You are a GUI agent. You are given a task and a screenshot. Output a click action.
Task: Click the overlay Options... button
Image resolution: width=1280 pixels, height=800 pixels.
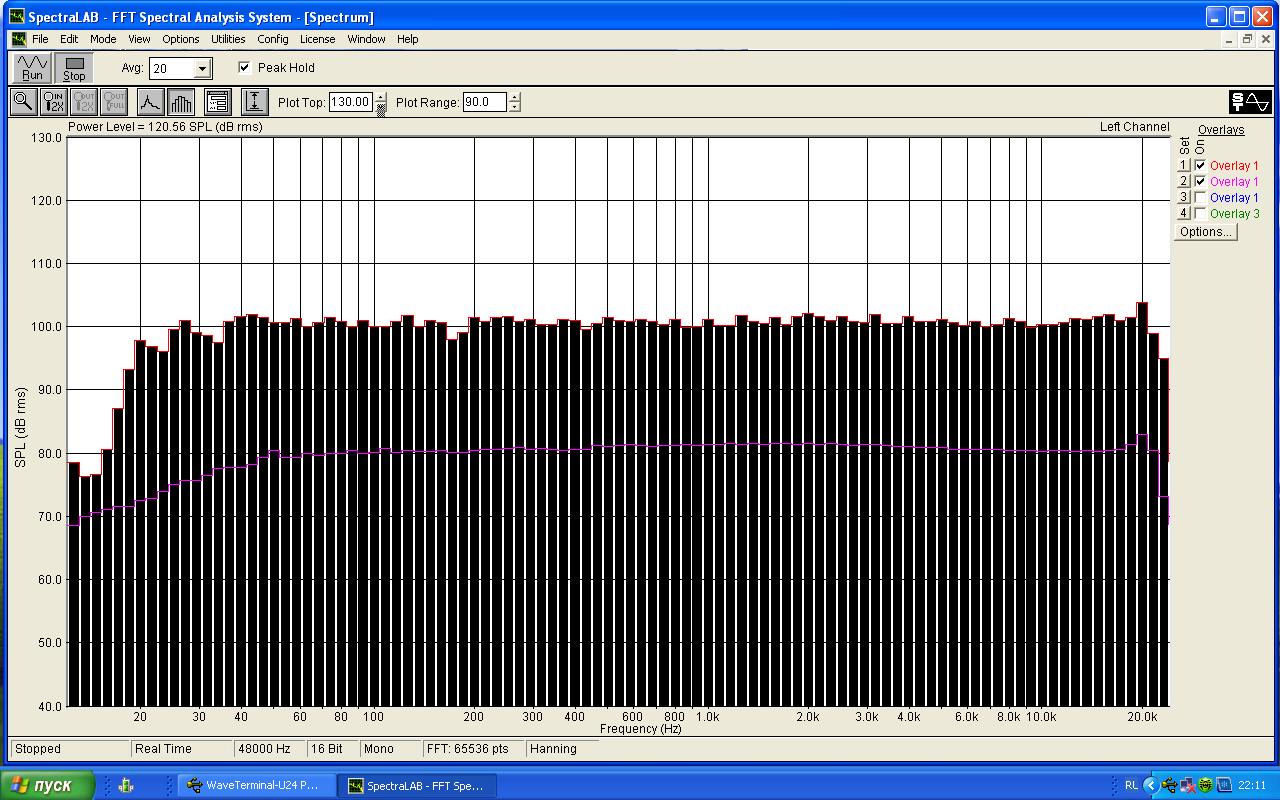point(1205,232)
